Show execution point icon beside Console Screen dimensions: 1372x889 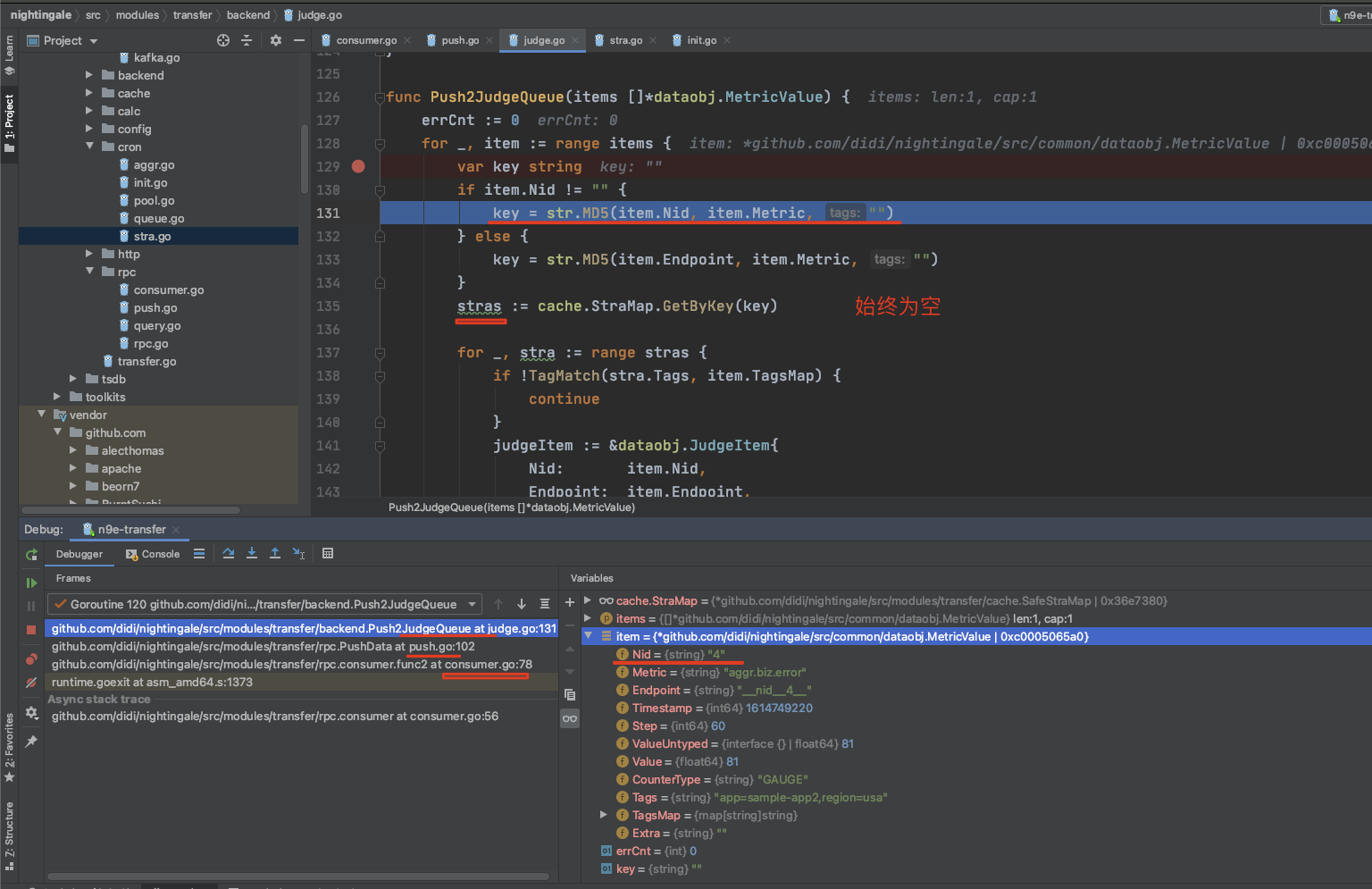(x=199, y=554)
